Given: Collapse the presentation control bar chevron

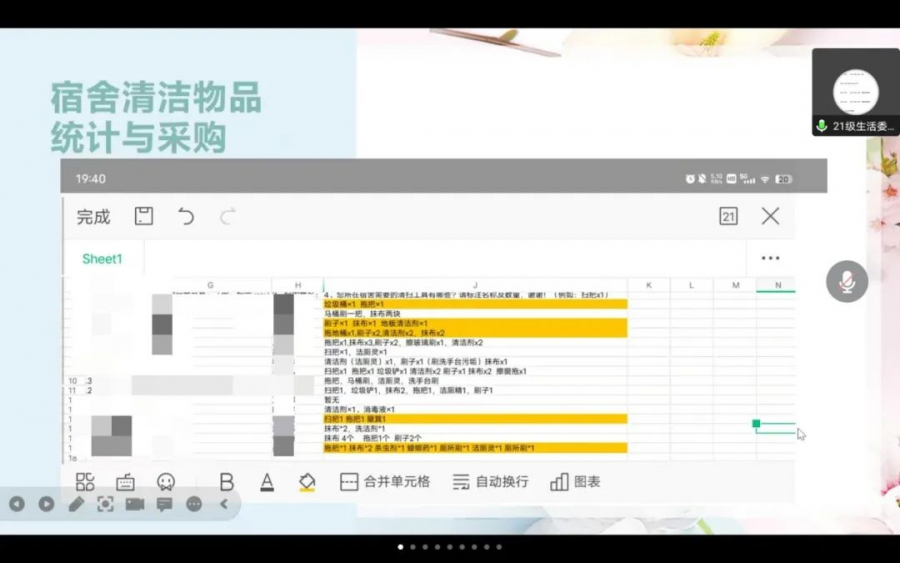Looking at the screenshot, I should (x=224, y=504).
